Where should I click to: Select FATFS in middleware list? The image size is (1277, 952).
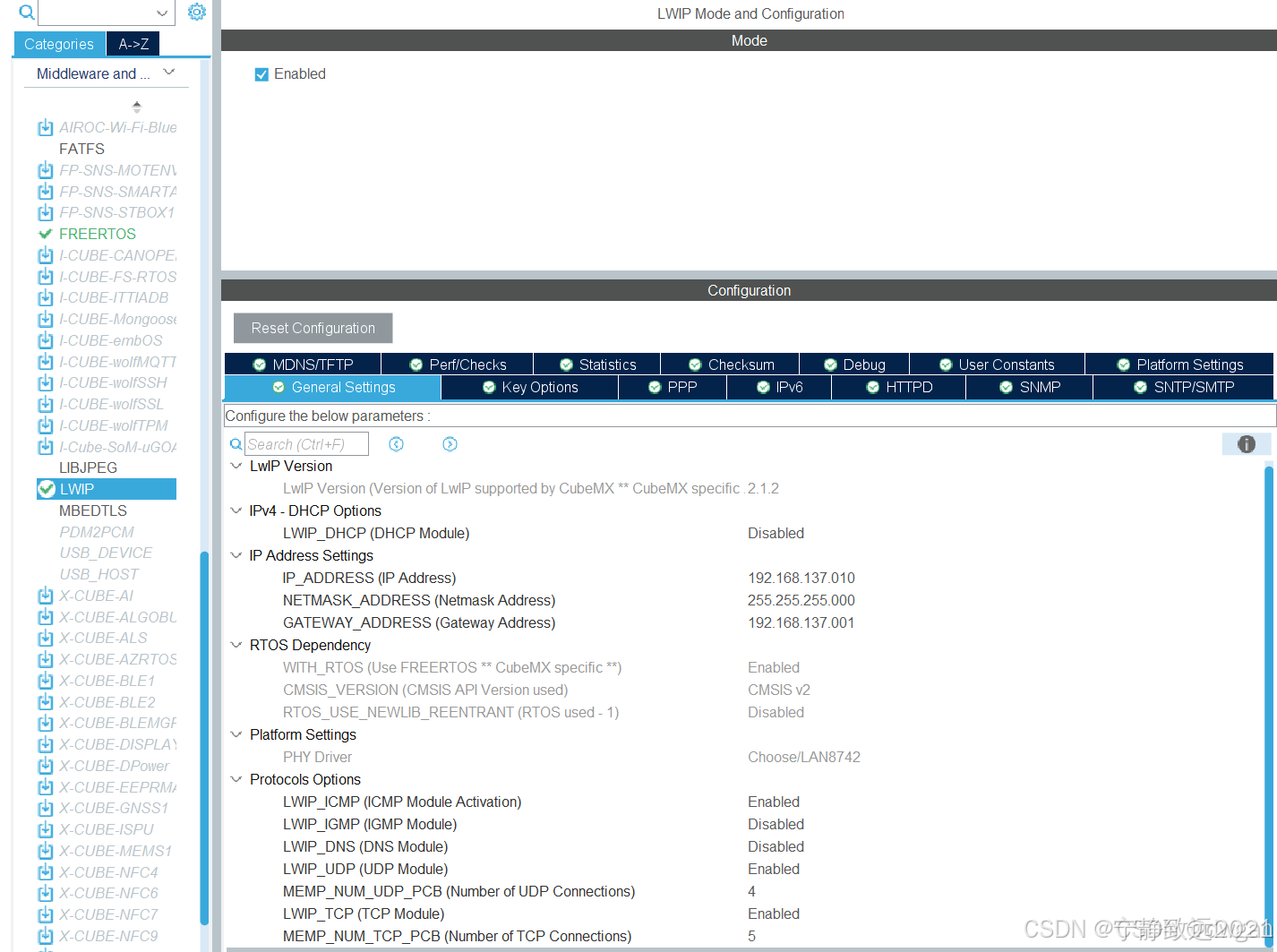[81, 149]
